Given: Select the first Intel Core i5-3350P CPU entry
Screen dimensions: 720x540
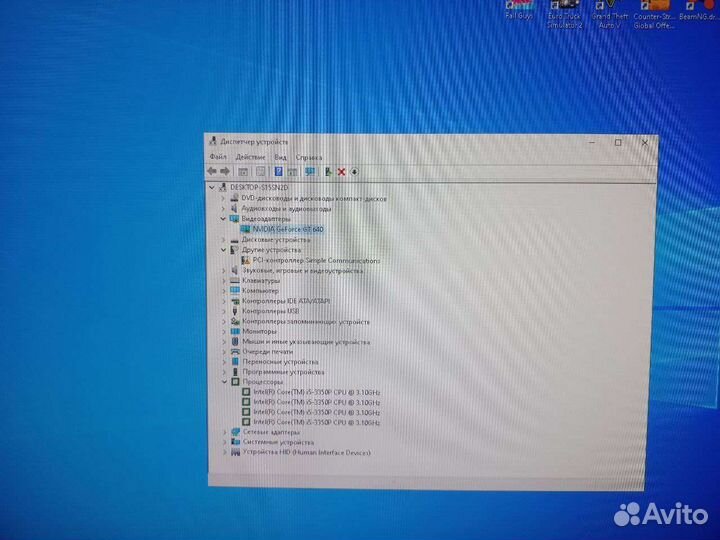Looking at the screenshot, I should pos(317,393).
